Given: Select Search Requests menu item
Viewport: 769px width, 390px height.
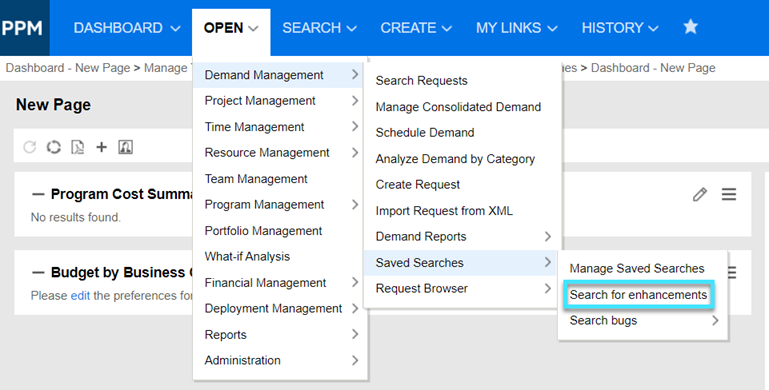Looking at the screenshot, I should point(421,81).
